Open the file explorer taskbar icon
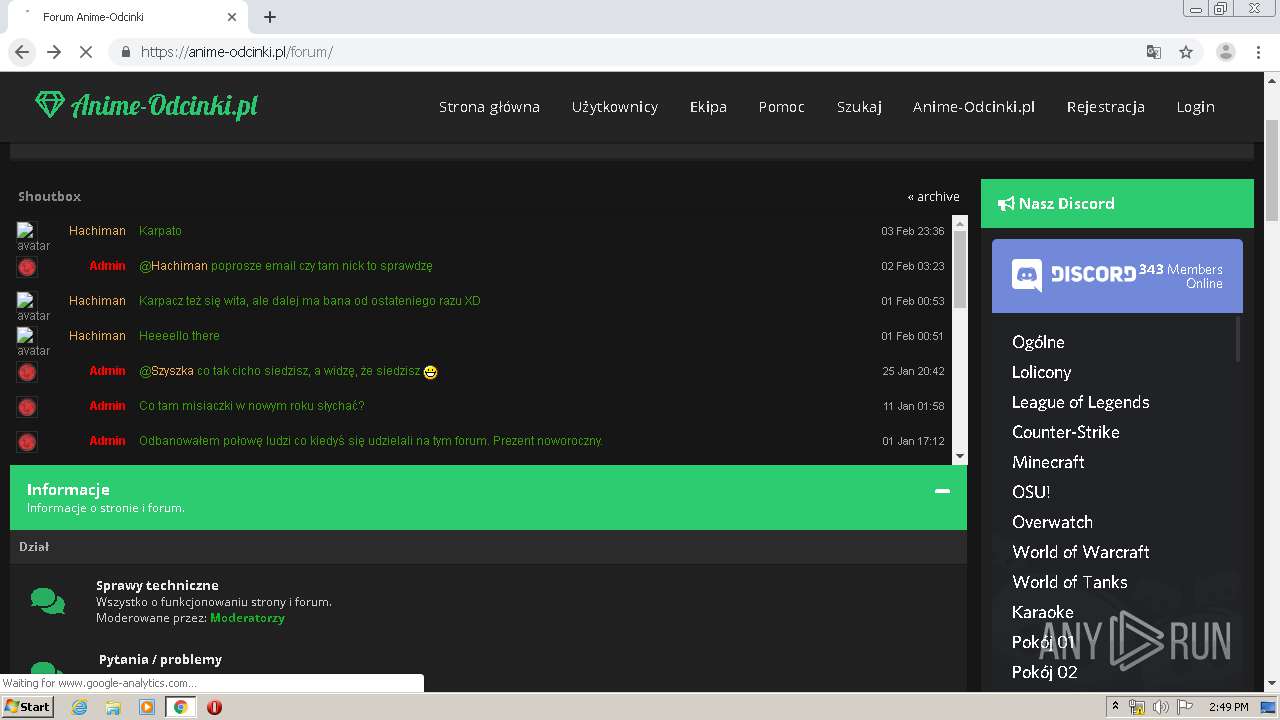1280x720 pixels. [113, 707]
